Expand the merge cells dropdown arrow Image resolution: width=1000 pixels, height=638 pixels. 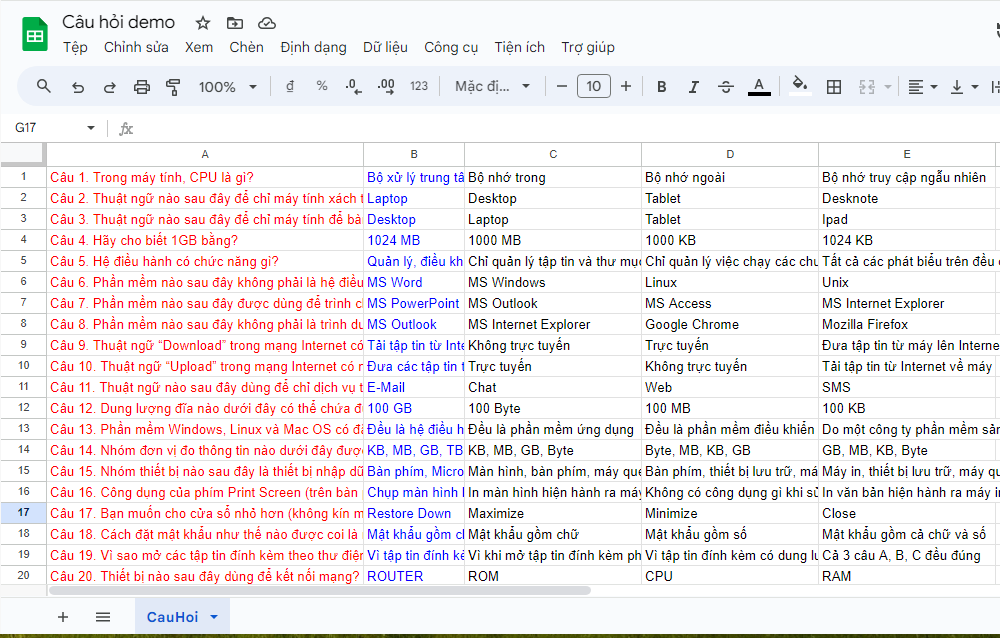[x=888, y=87]
